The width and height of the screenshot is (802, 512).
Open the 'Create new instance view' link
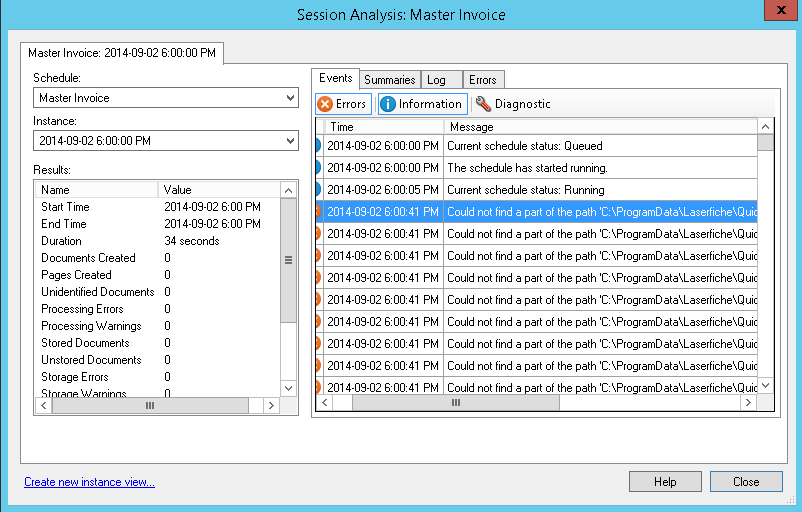(89, 482)
